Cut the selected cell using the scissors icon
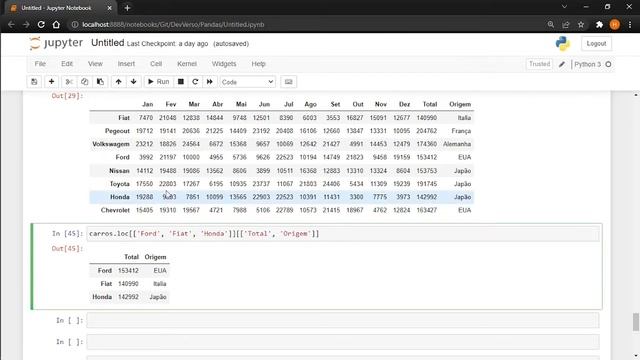The height and width of the screenshot is (360, 640). click(x=69, y=82)
